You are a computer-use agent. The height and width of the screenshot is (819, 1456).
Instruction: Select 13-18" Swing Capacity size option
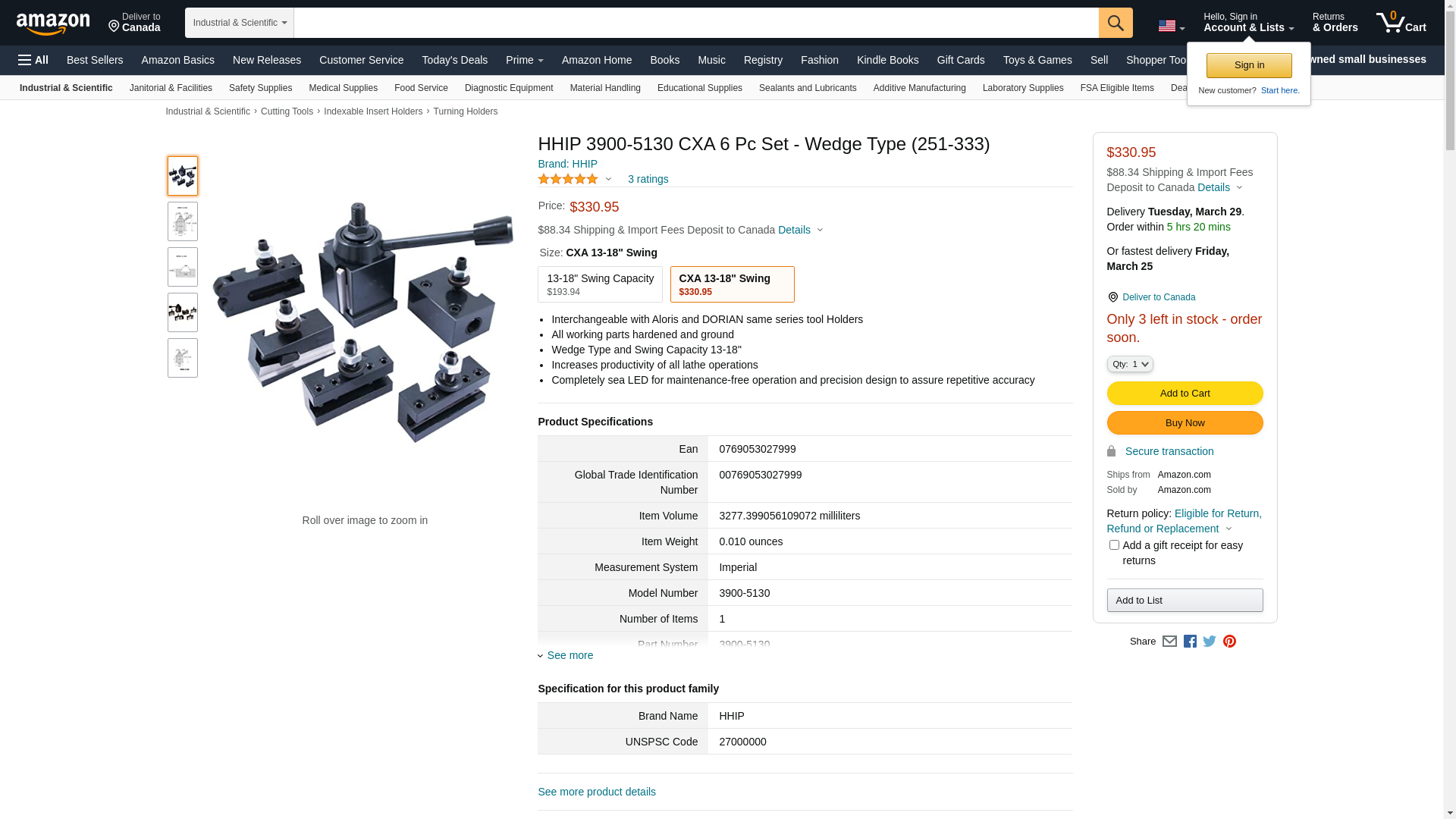[600, 284]
